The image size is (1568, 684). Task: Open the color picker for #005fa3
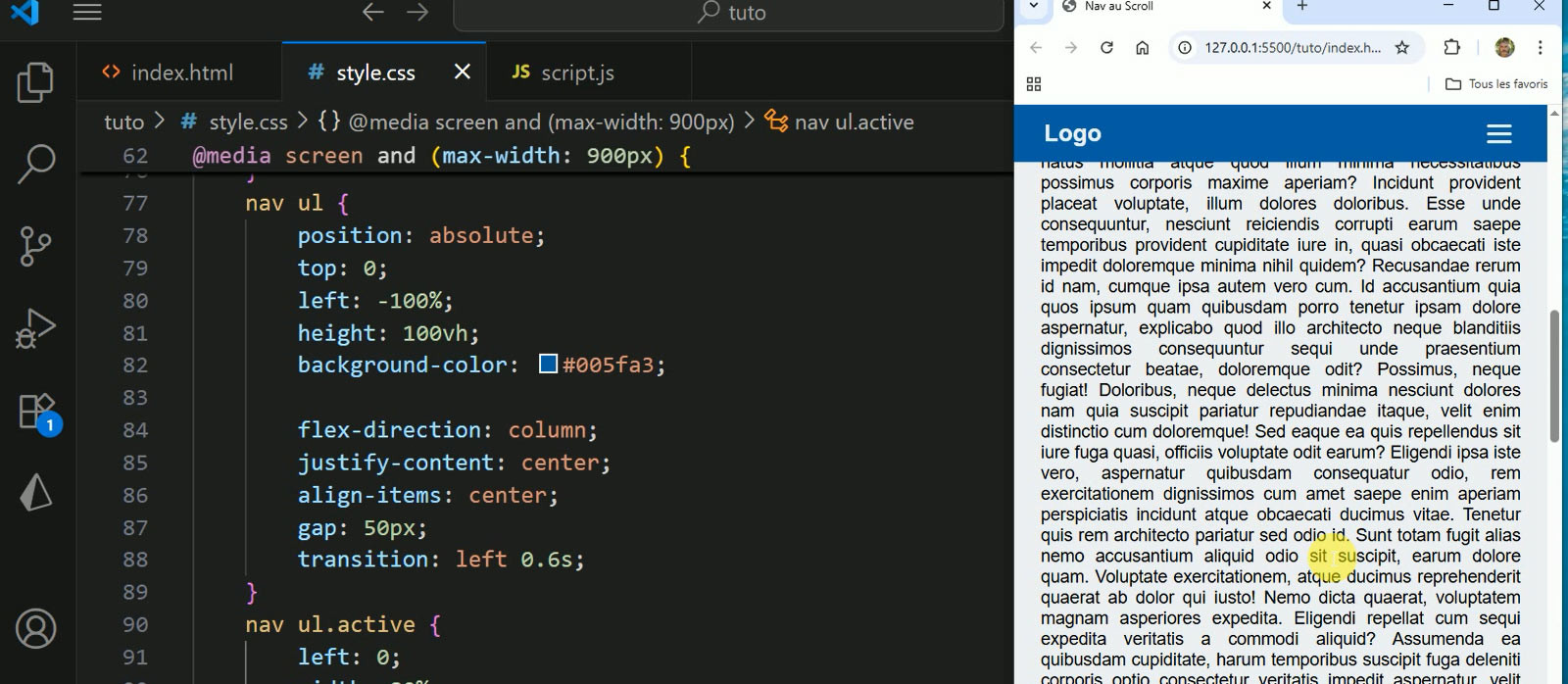pyautogui.click(x=549, y=365)
